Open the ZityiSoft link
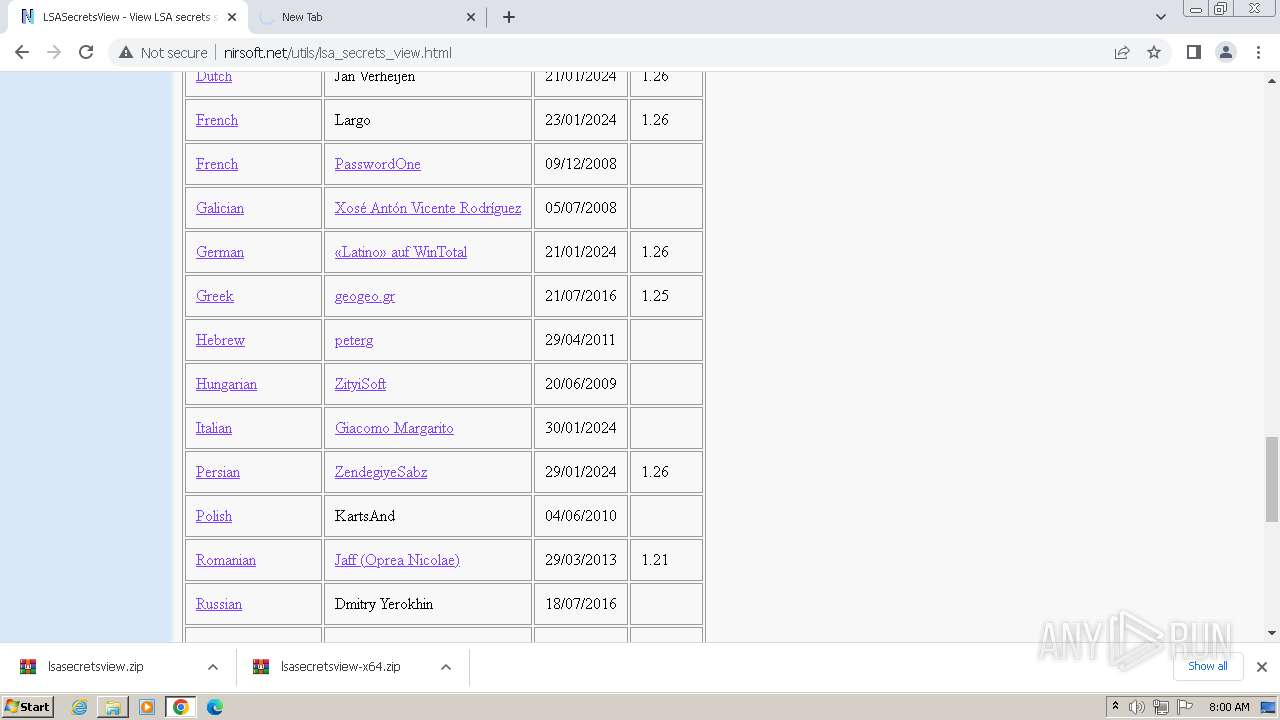 point(360,384)
